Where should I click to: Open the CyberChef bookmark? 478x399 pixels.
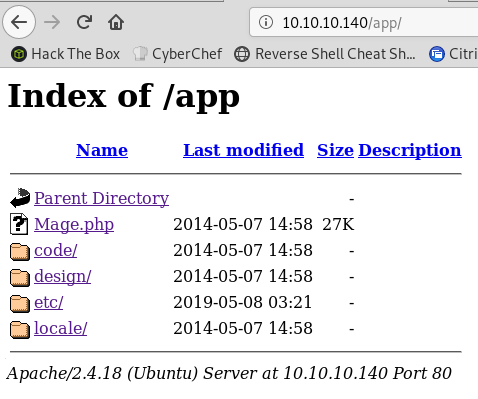pos(177,54)
